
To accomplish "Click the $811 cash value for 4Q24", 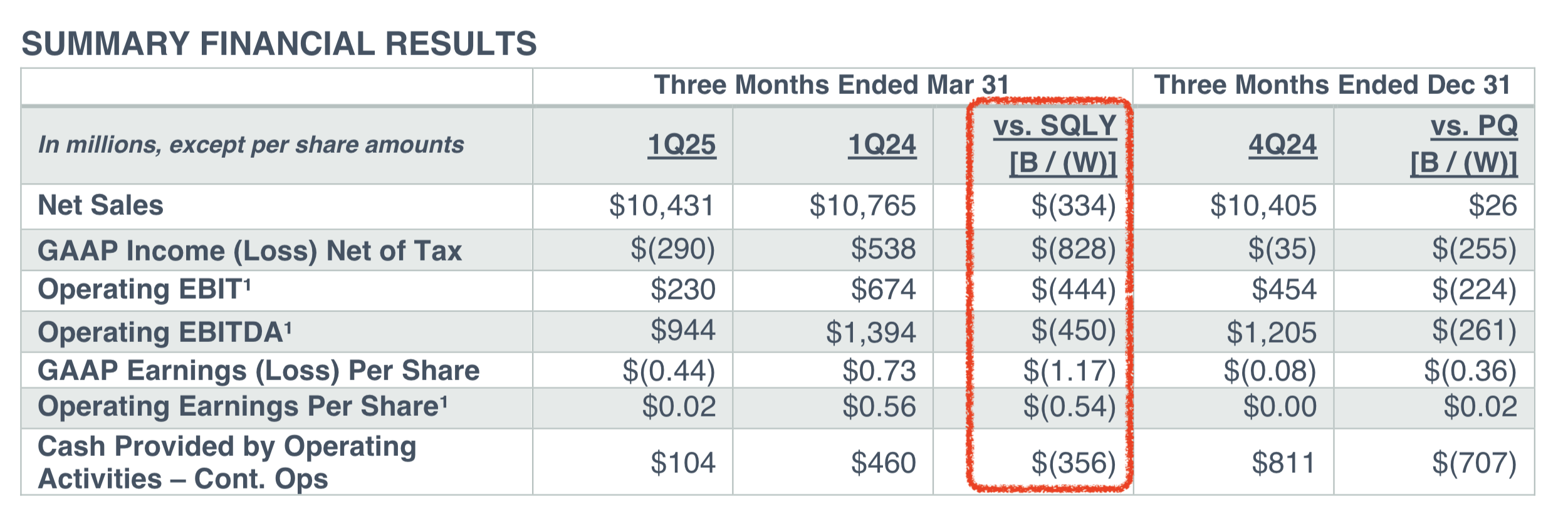I will (x=1283, y=463).
